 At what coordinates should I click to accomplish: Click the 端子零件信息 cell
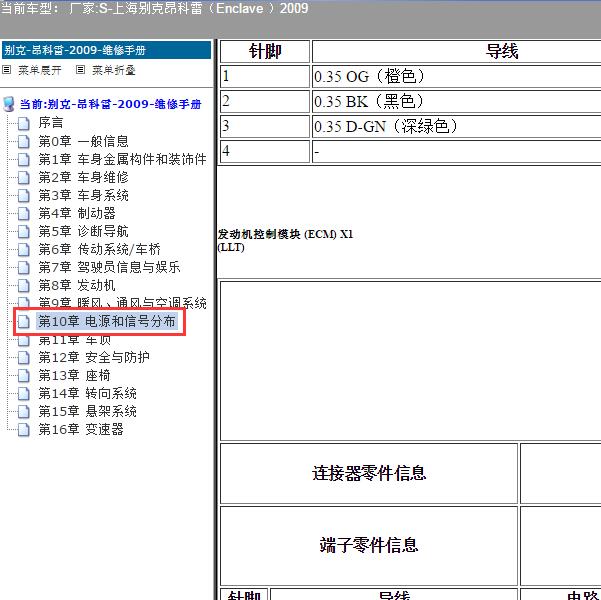click(x=369, y=545)
